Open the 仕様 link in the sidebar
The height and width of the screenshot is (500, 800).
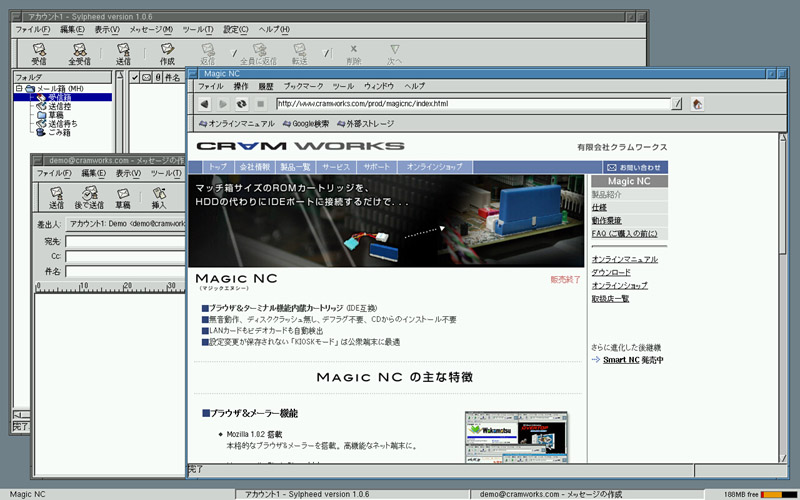pos(599,208)
